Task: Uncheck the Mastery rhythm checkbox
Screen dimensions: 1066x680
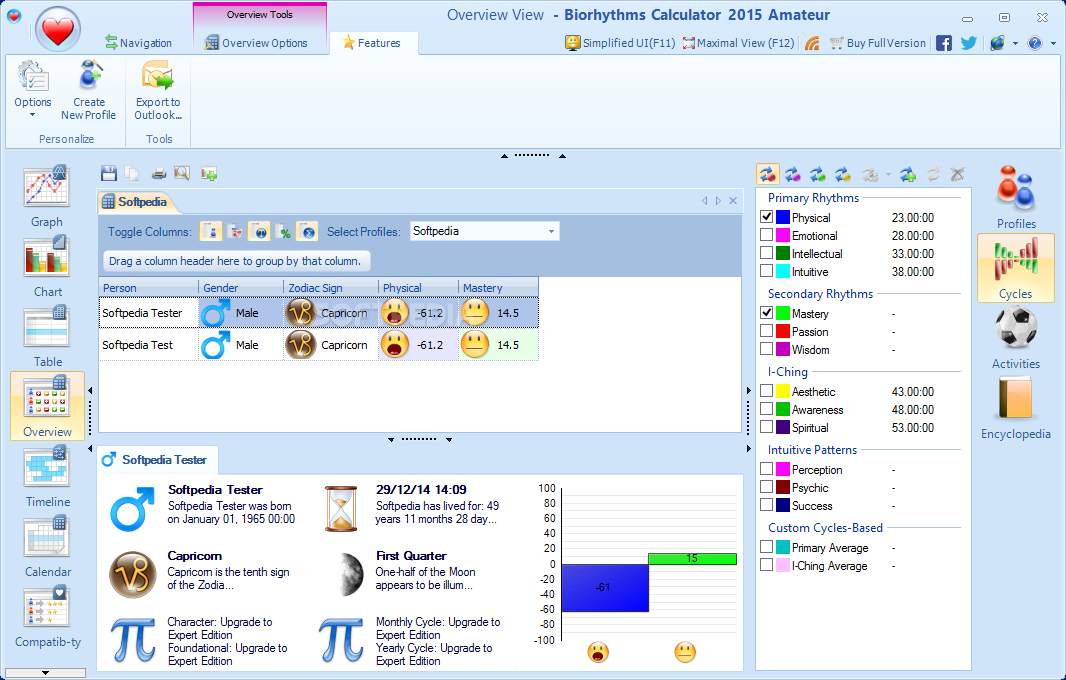Action: click(x=766, y=313)
